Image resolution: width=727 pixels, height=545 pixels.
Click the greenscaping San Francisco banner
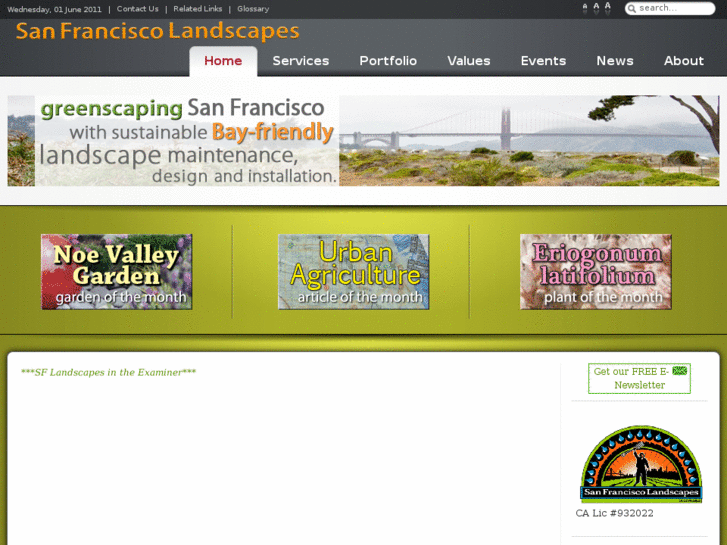pos(187,141)
